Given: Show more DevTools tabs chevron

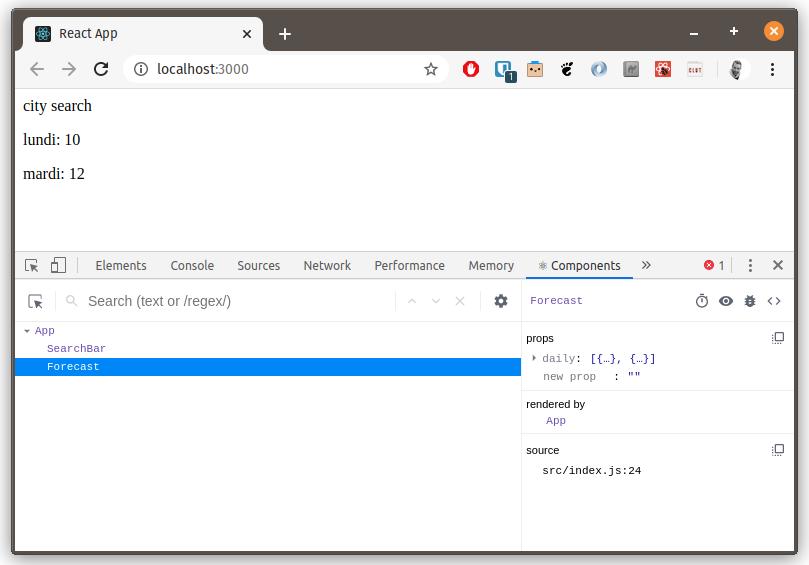Looking at the screenshot, I should click(x=646, y=265).
